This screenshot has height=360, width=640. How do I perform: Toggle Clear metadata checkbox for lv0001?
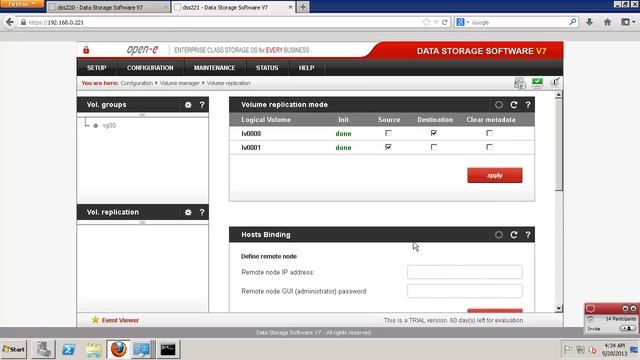tap(489, 147)
